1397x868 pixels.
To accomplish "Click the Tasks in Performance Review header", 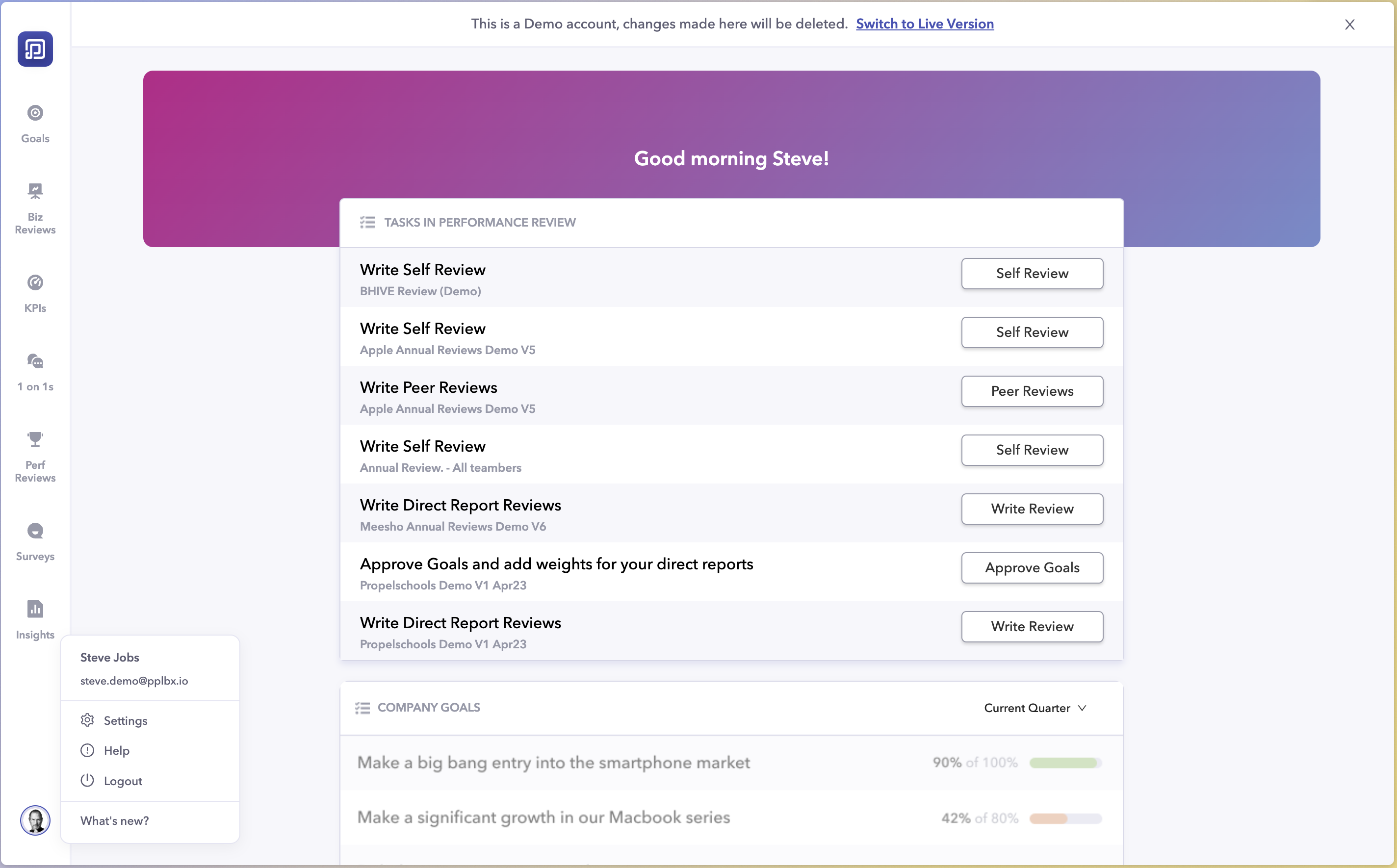I will [479, 222].
